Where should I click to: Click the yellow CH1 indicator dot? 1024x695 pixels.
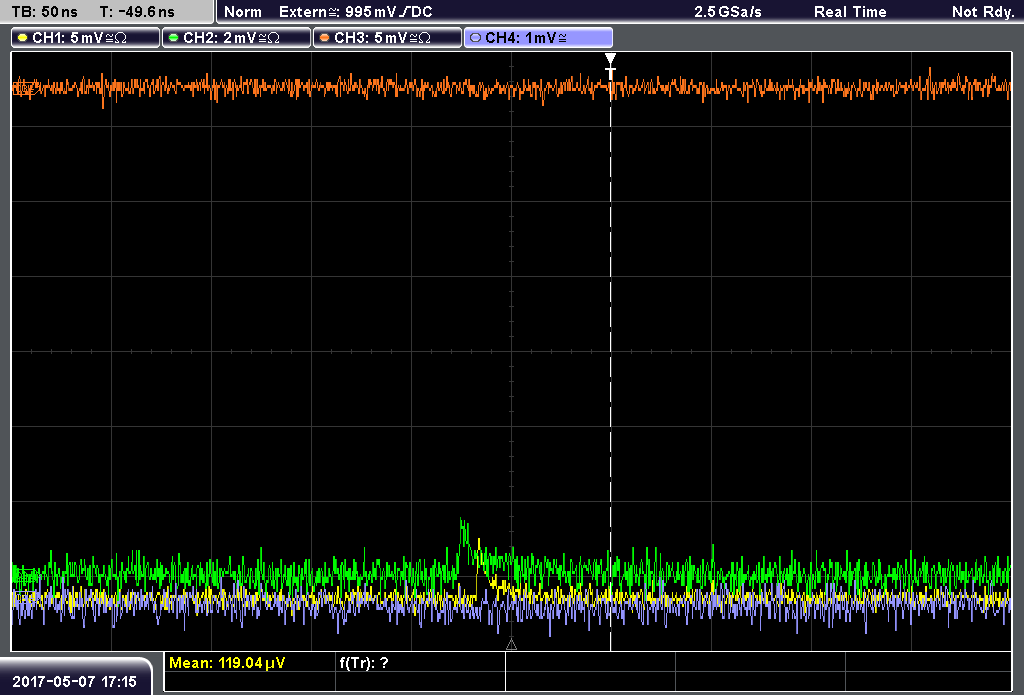(23, 38)
